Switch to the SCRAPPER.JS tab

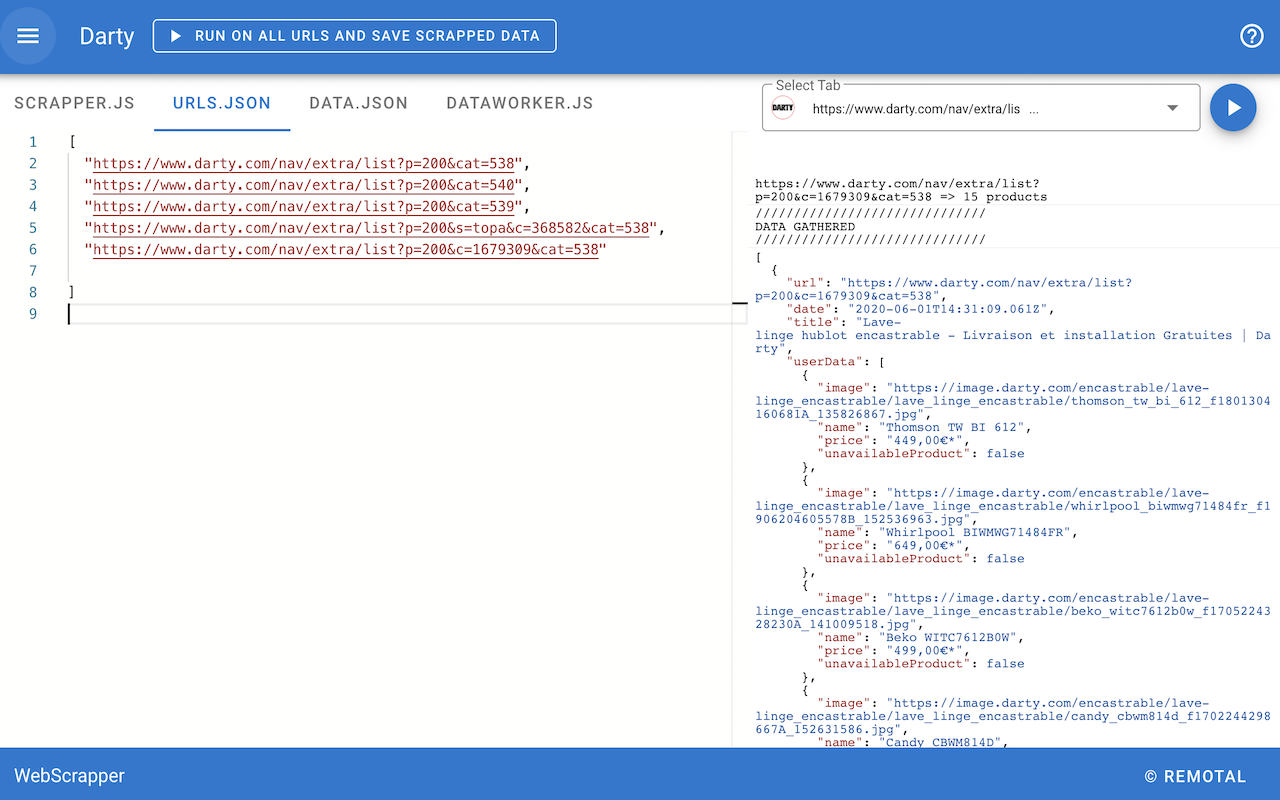pyautogui.click(x=74, y=103)
